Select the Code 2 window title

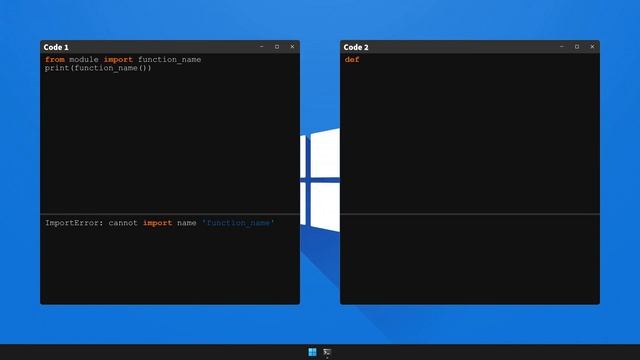tap(356, 47)
